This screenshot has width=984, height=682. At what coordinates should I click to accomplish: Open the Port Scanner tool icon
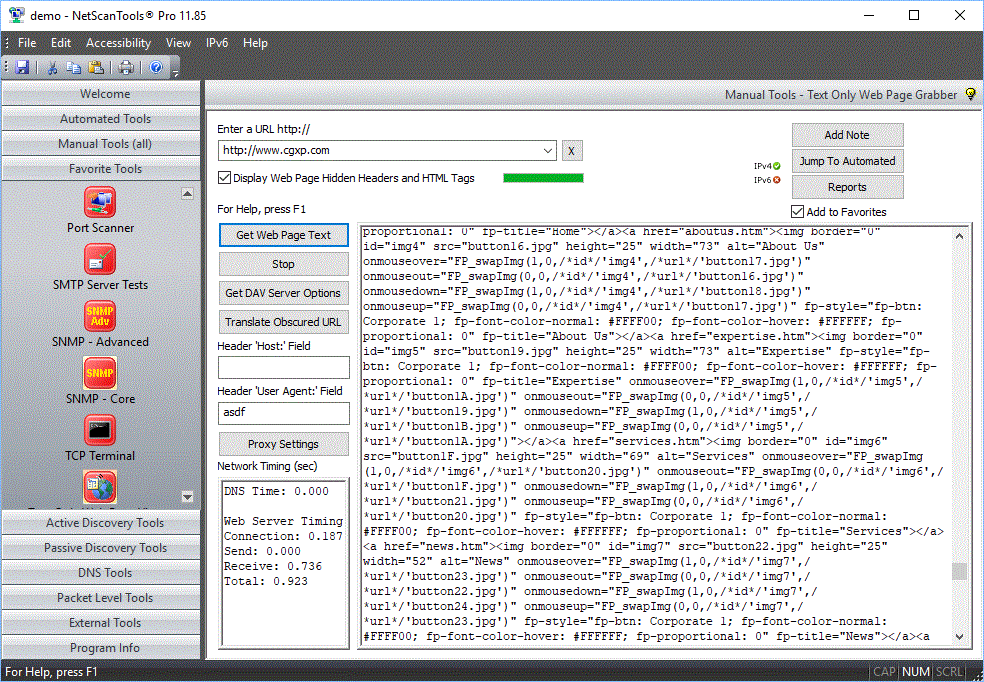100,202
